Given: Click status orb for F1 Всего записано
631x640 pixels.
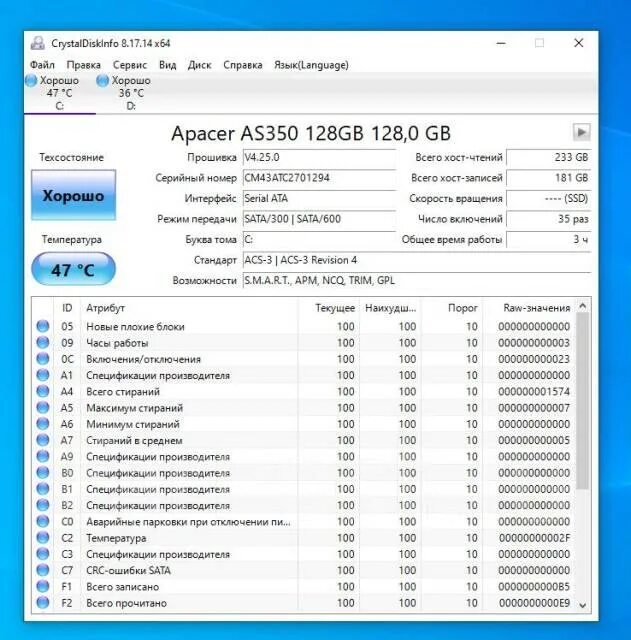Looking at the screenshot, I should tap(43, 587).
